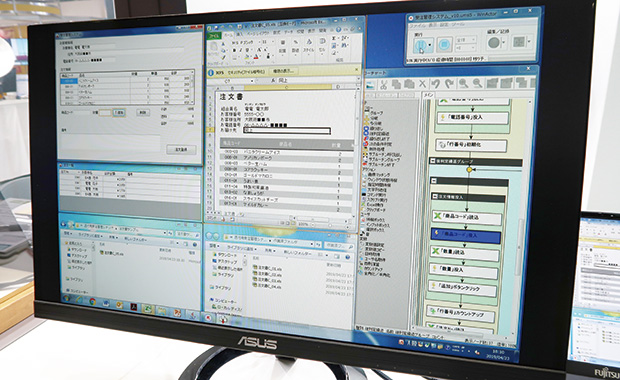The height and width of the screenshot is (380, 620).
Task: Click the 注文登録 button in the order form
Action: point(181,149)
